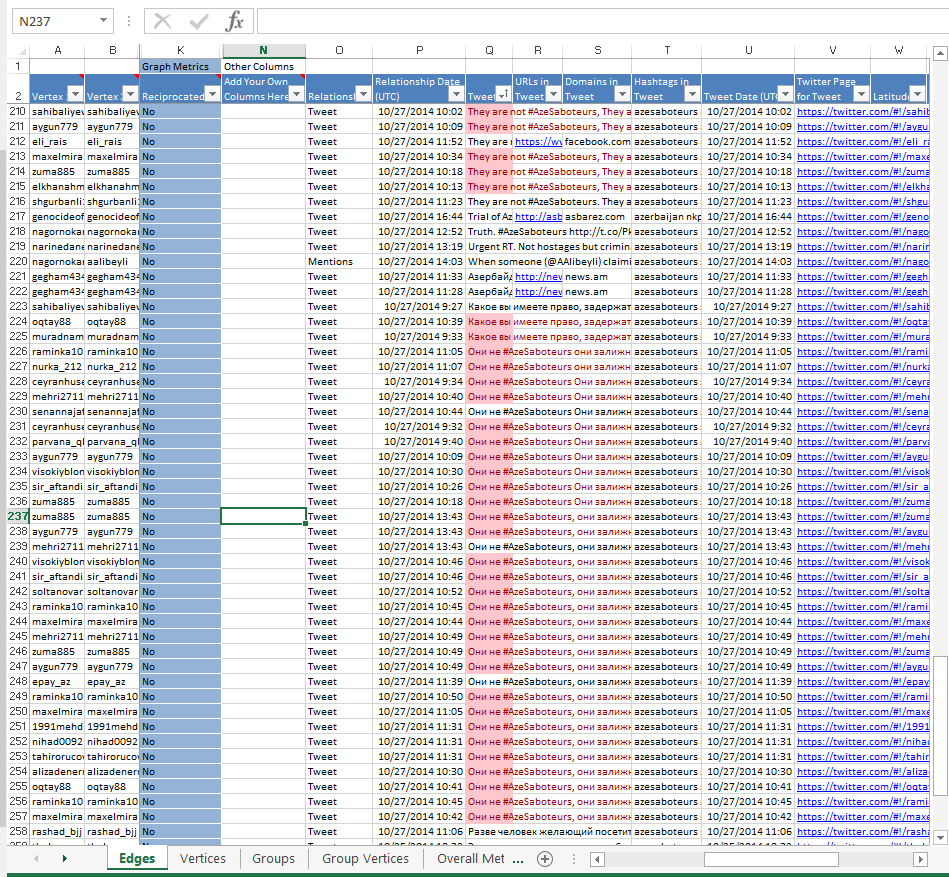The image size is (949, 877).
Task: Click the Name Box showing N237
Action: tap(56, 21)
